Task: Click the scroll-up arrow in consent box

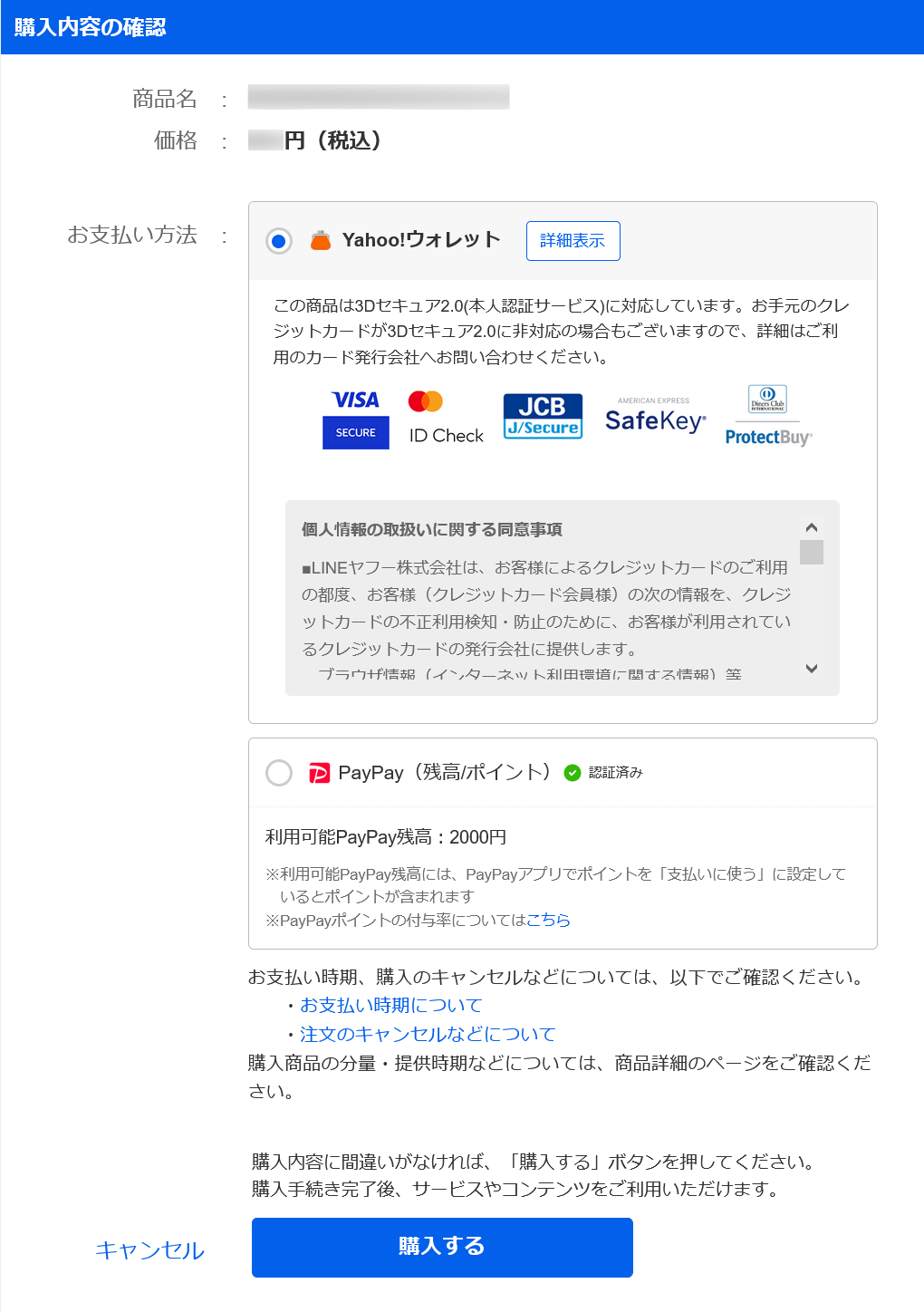Action: [x=812, y=527]
